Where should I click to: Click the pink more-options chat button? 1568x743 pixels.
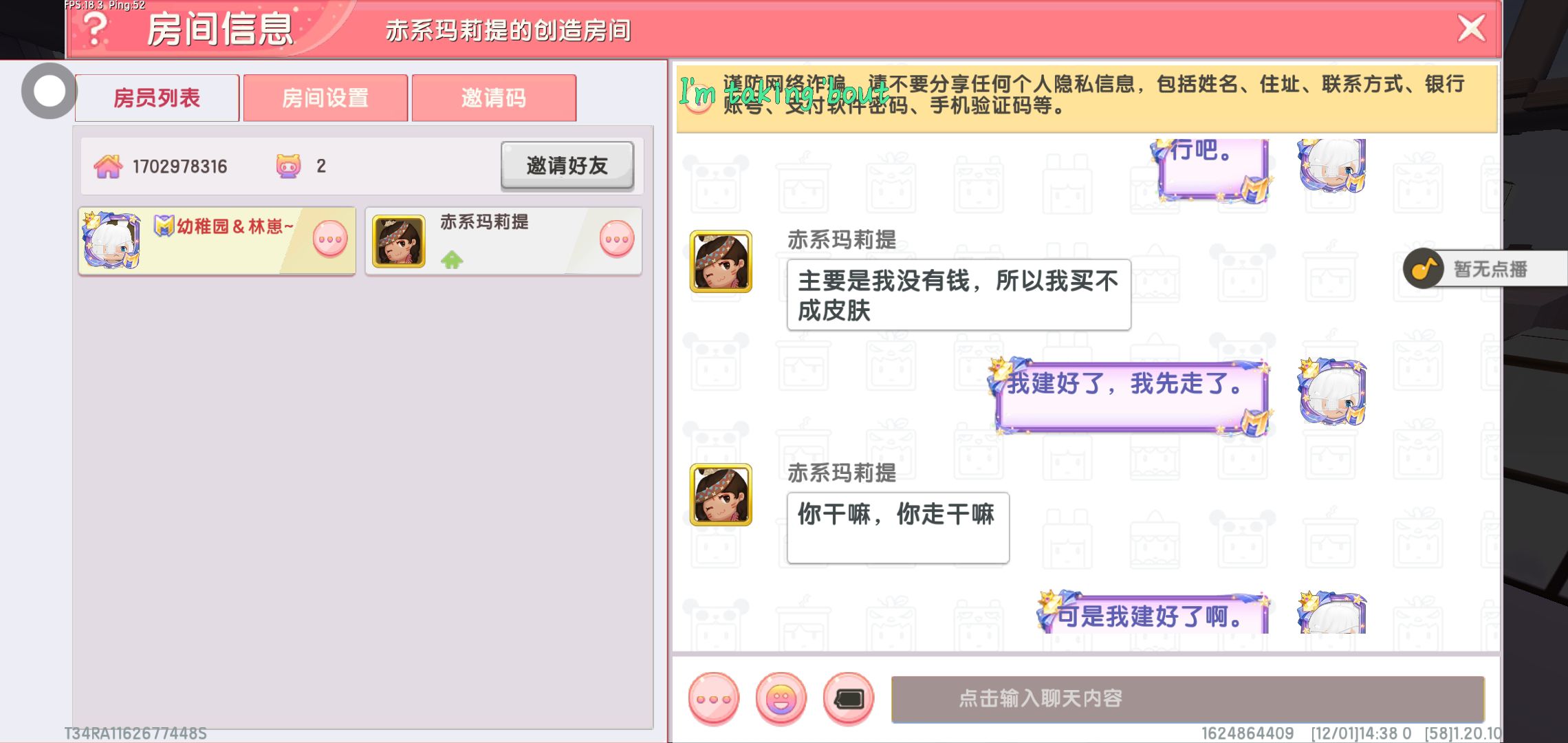pyautogui.click(x=713, y=699)
